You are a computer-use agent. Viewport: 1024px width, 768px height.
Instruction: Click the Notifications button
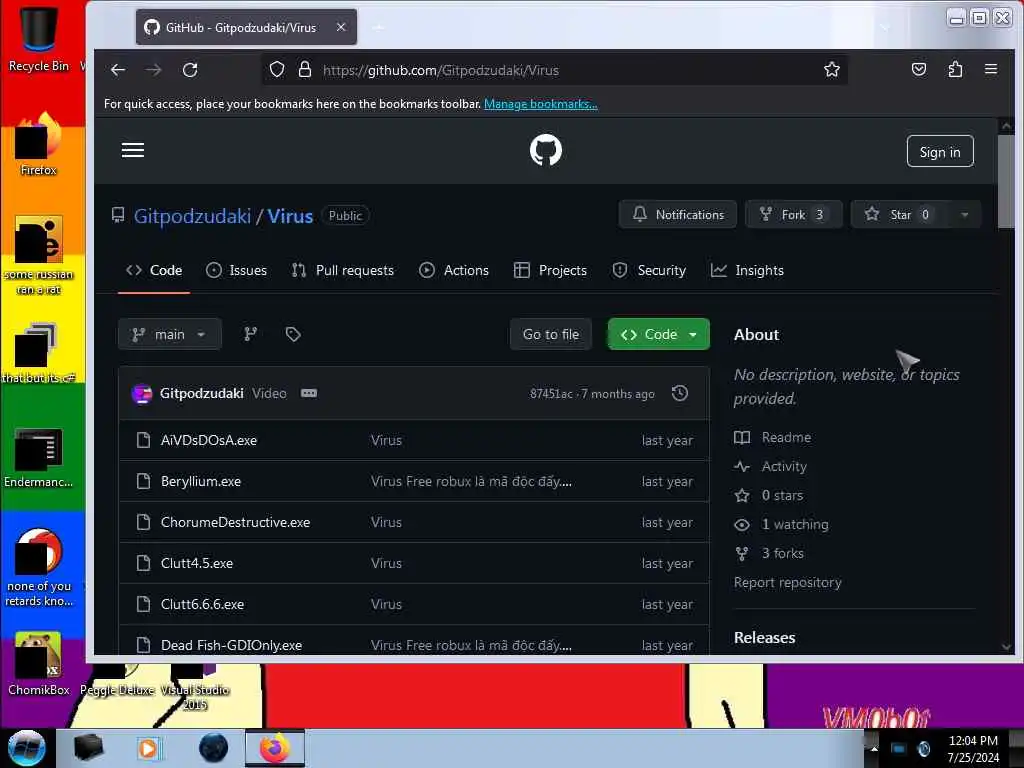pyautogui.click(x=678, y=215)
